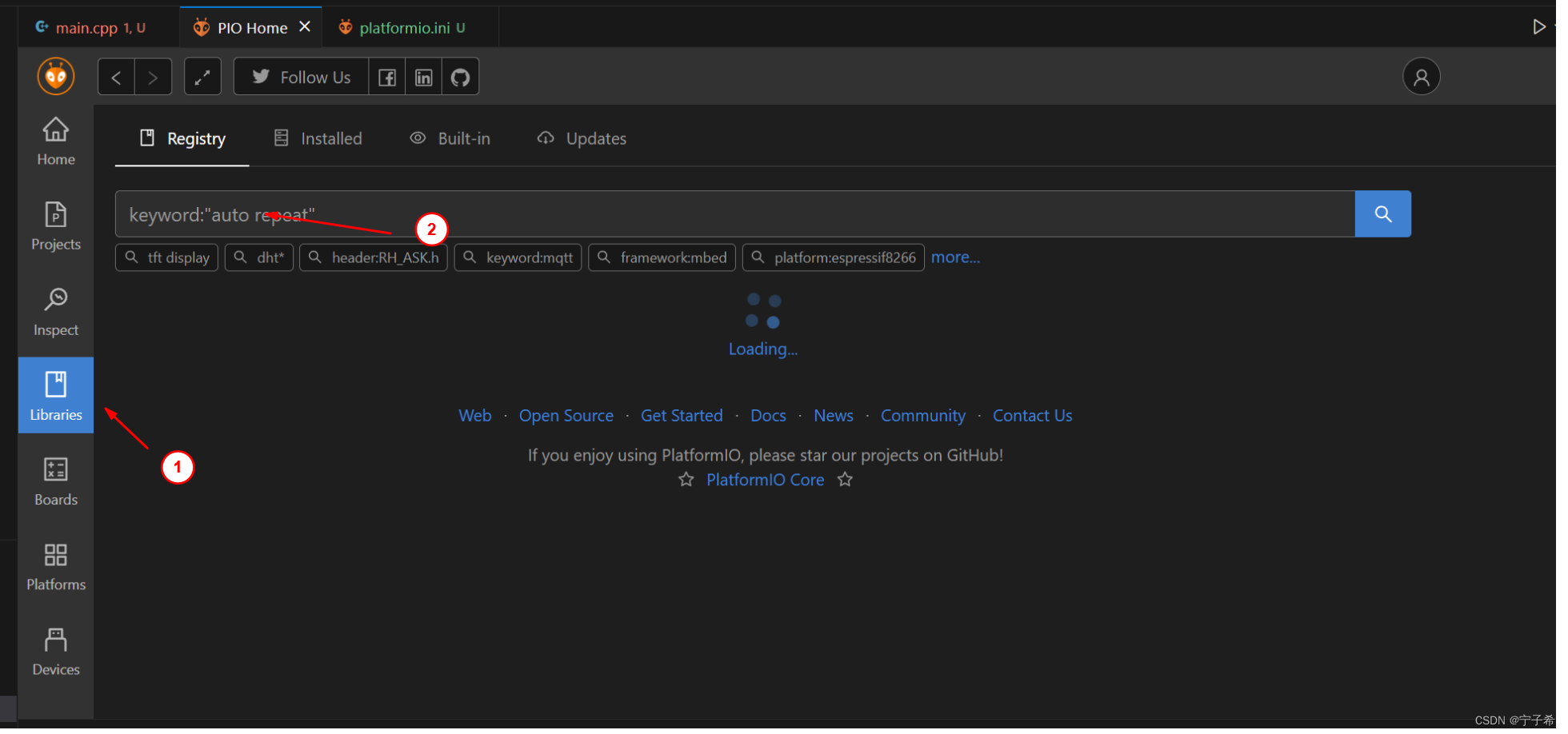This screenshot has height=734, width=1568.
Task: Click the Follow Us Twitter button
Action: tap(302, 78)
